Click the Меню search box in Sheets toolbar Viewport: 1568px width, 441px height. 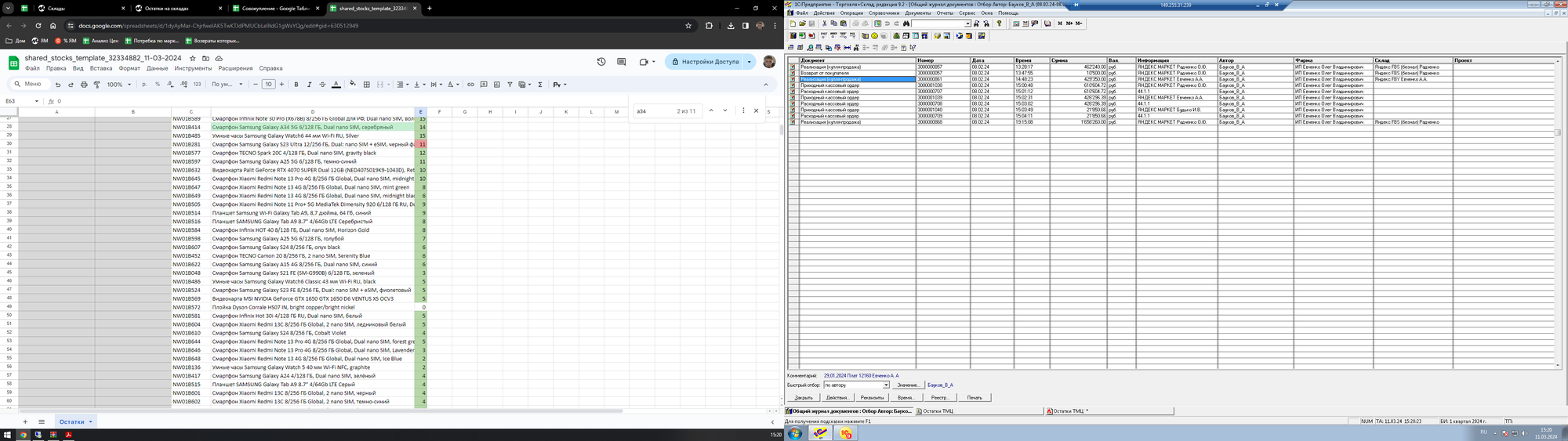click(x=30, y=85)
